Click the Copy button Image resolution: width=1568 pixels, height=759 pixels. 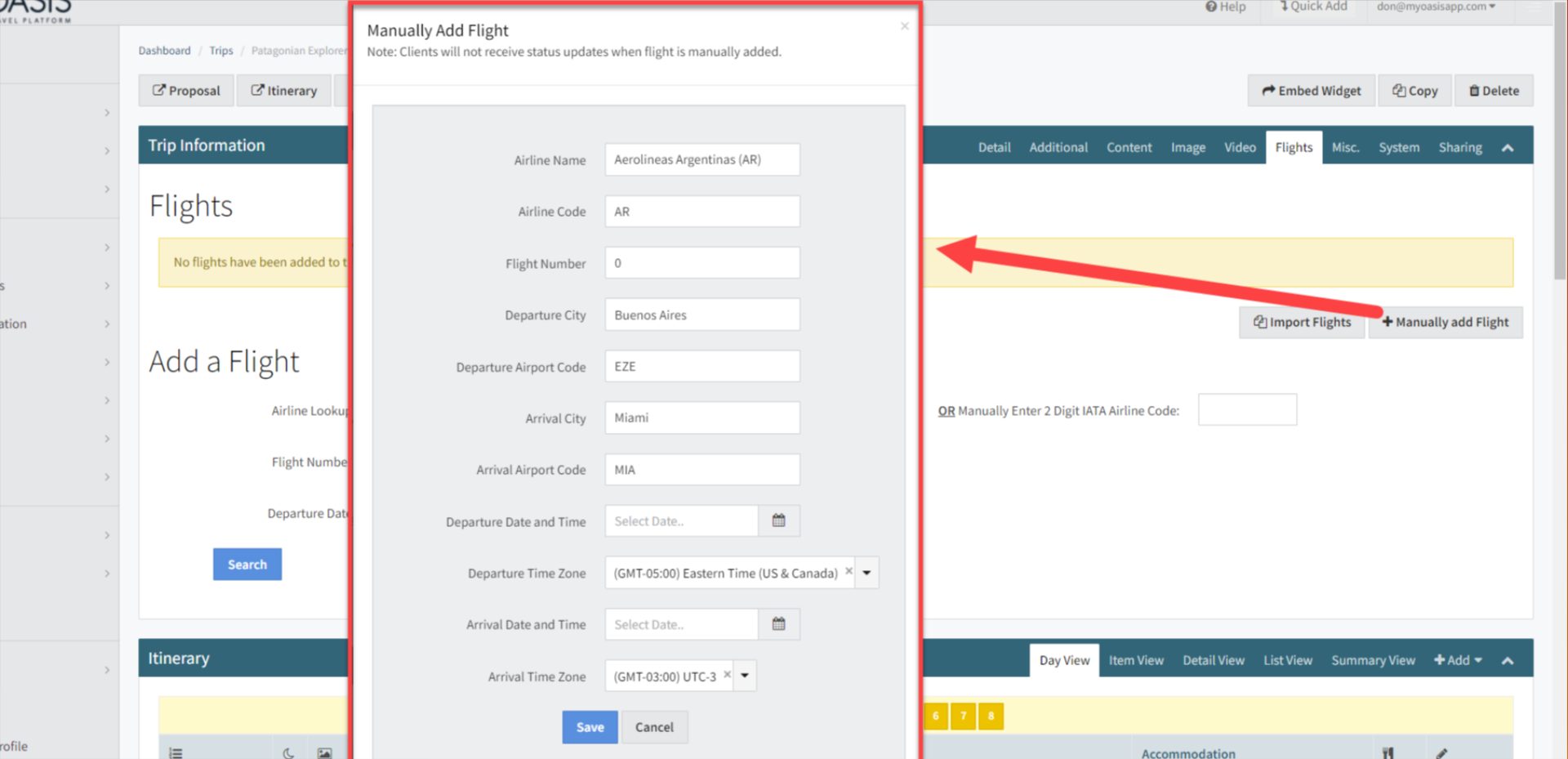tap(1414, 91)
